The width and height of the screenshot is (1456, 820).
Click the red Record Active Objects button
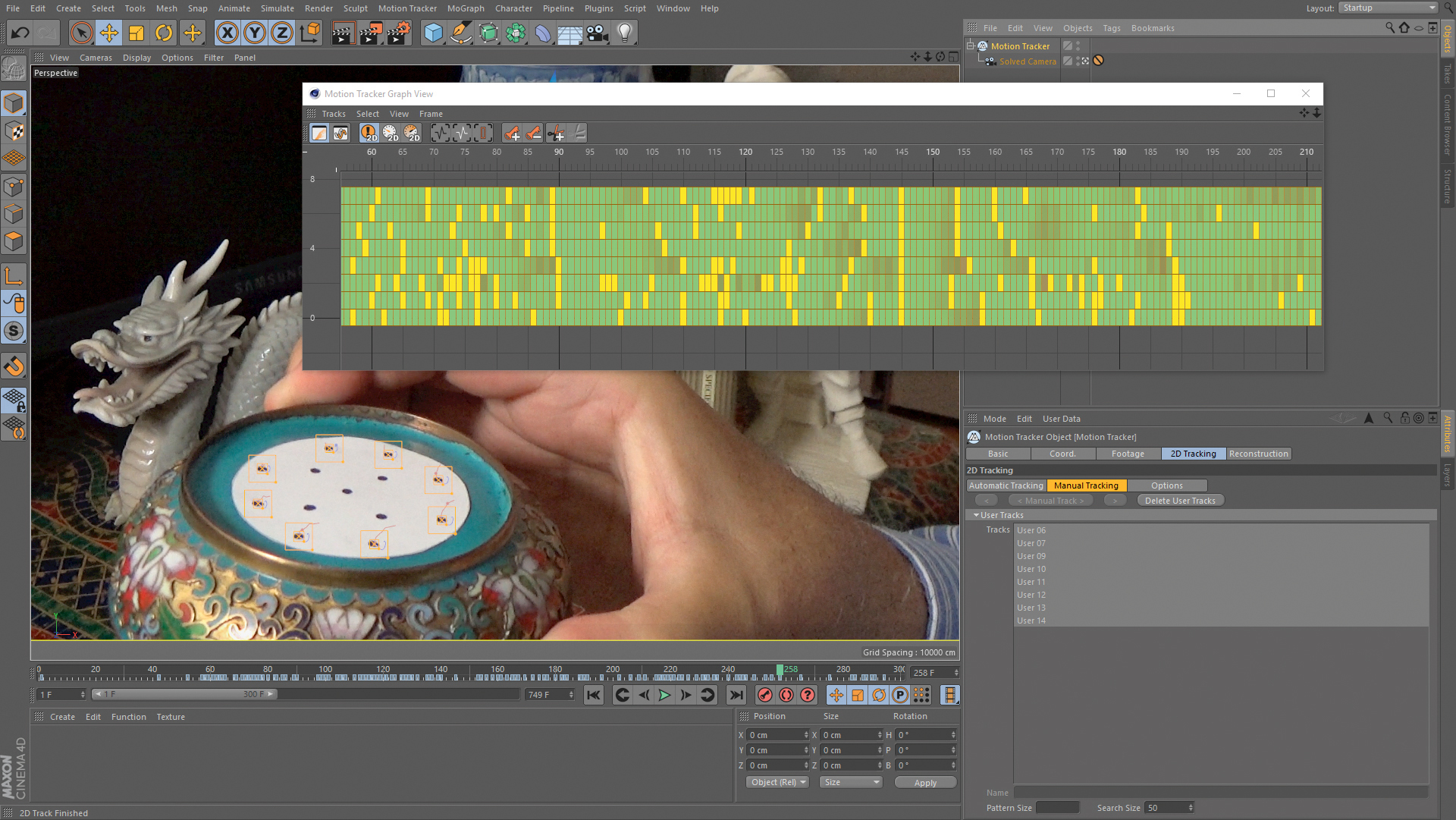[x=765, y=695]
